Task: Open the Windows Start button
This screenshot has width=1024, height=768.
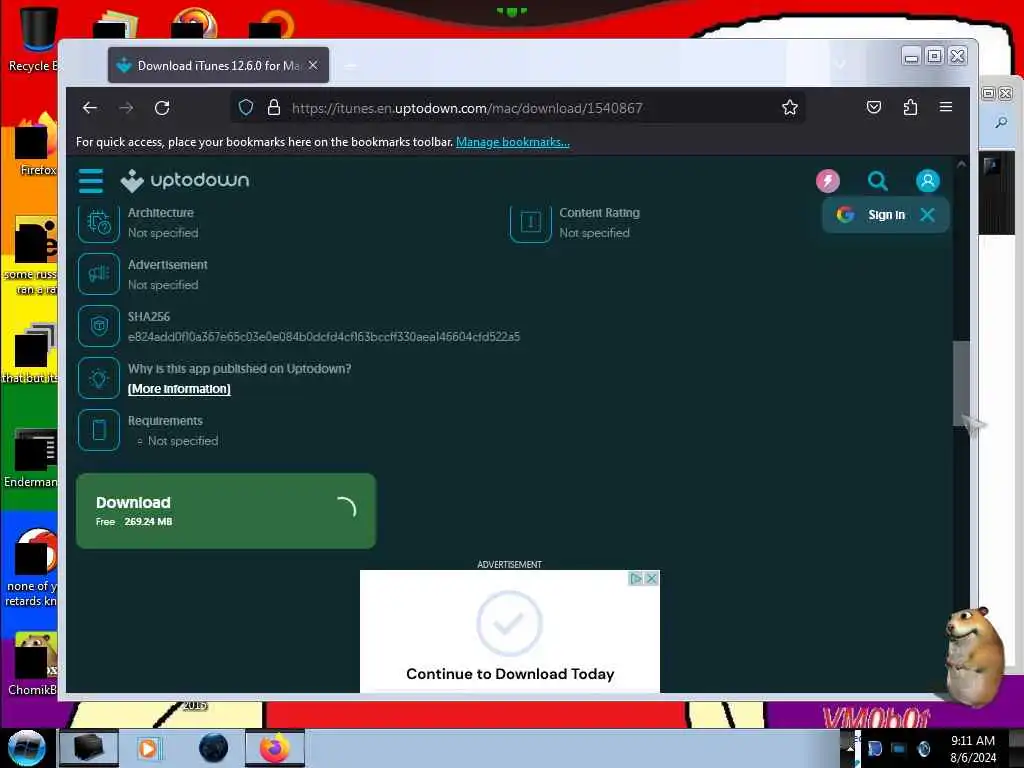Action: [x=26, y=748]
